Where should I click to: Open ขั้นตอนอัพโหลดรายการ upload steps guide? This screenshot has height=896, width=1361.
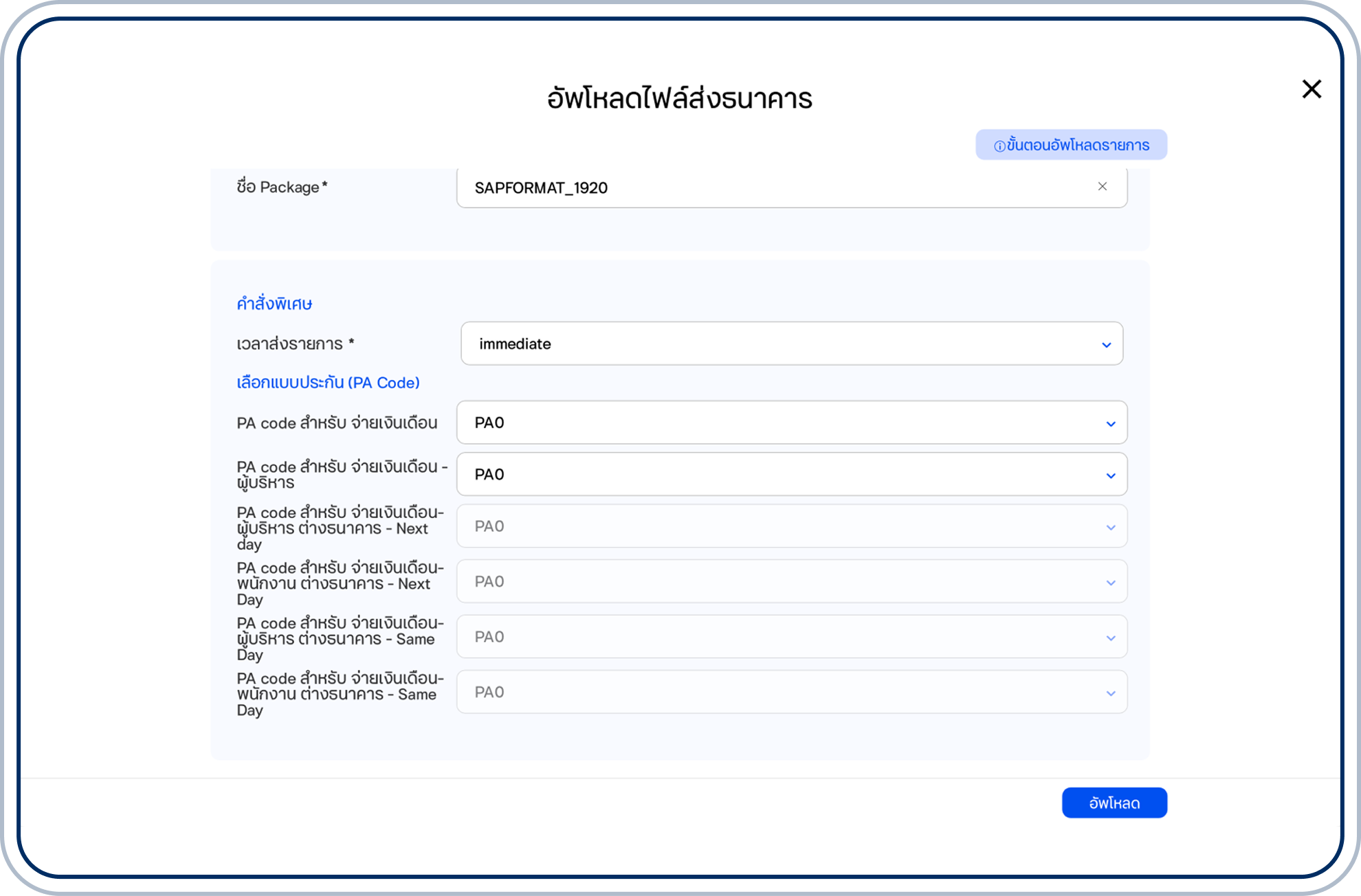1077,145
